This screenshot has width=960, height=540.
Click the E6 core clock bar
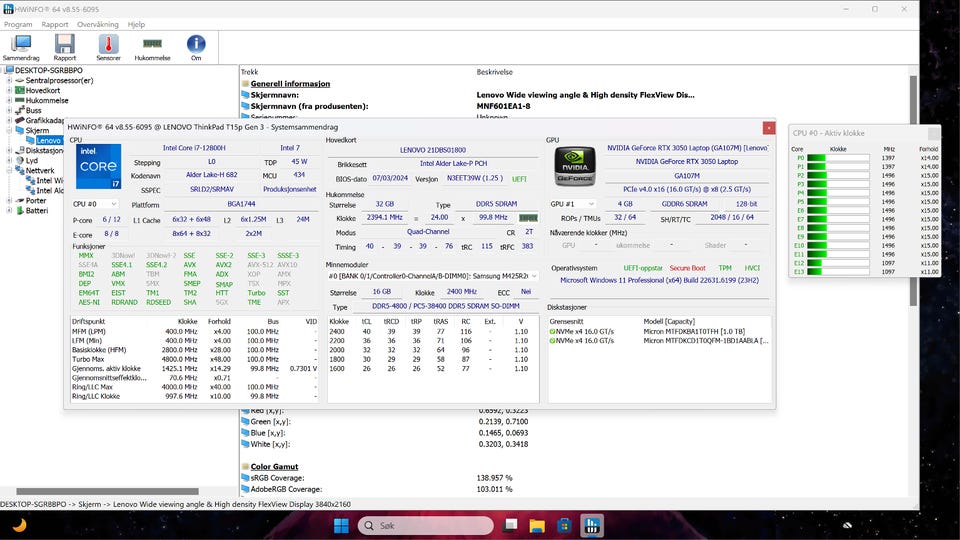point(838,211)
